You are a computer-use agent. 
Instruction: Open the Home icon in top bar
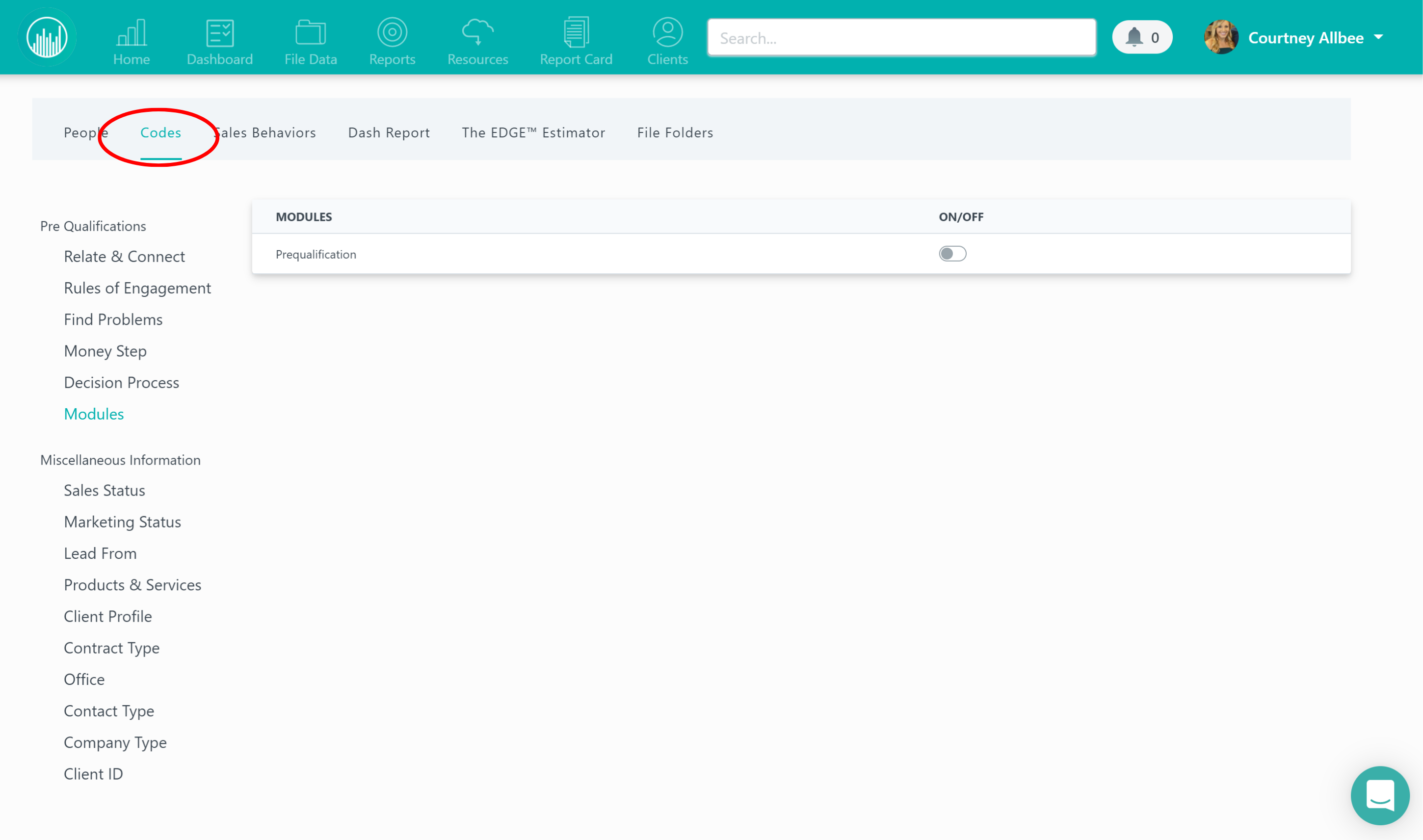pyautogui.click(x=132, y=32)
